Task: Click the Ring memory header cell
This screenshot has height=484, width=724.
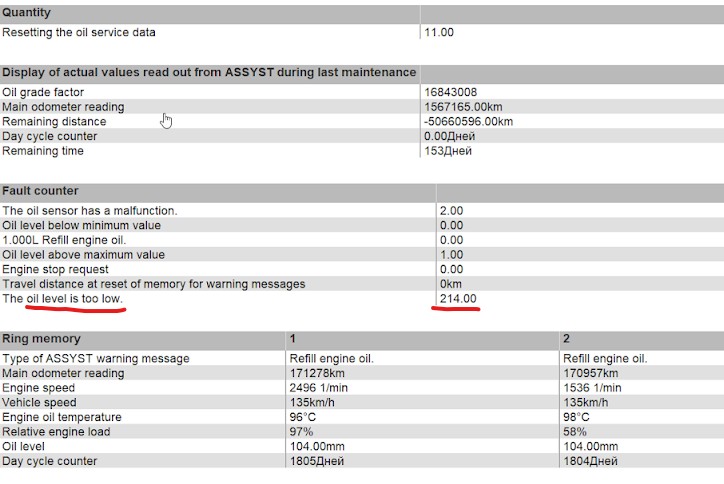Action: pyautogui.click(x=41, y=338)
